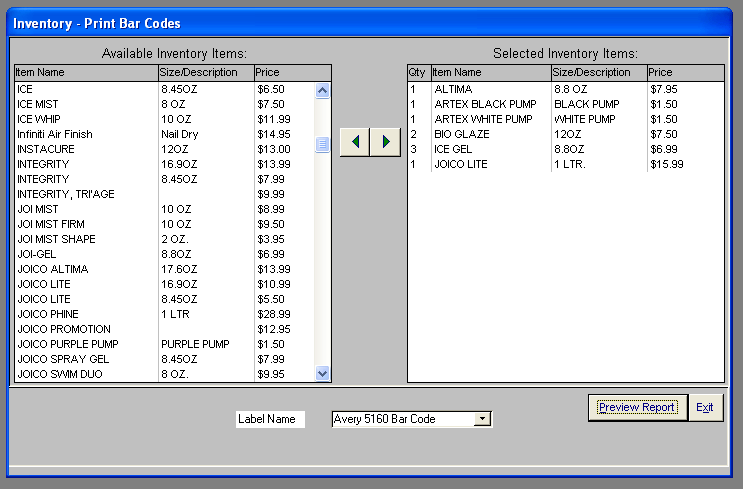This screenshot has height=489, width=743.
Task: Click the Label Name field label
Action: click(x=271, y=419)
